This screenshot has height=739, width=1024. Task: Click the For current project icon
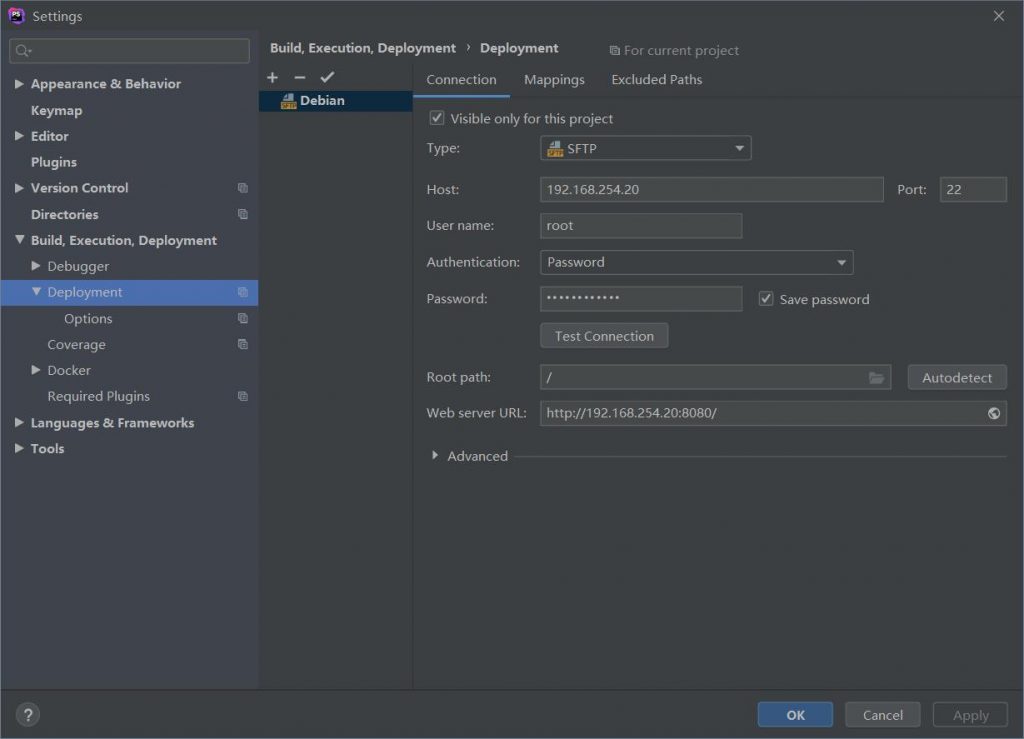pyautogui.click(x=614, y=50)
